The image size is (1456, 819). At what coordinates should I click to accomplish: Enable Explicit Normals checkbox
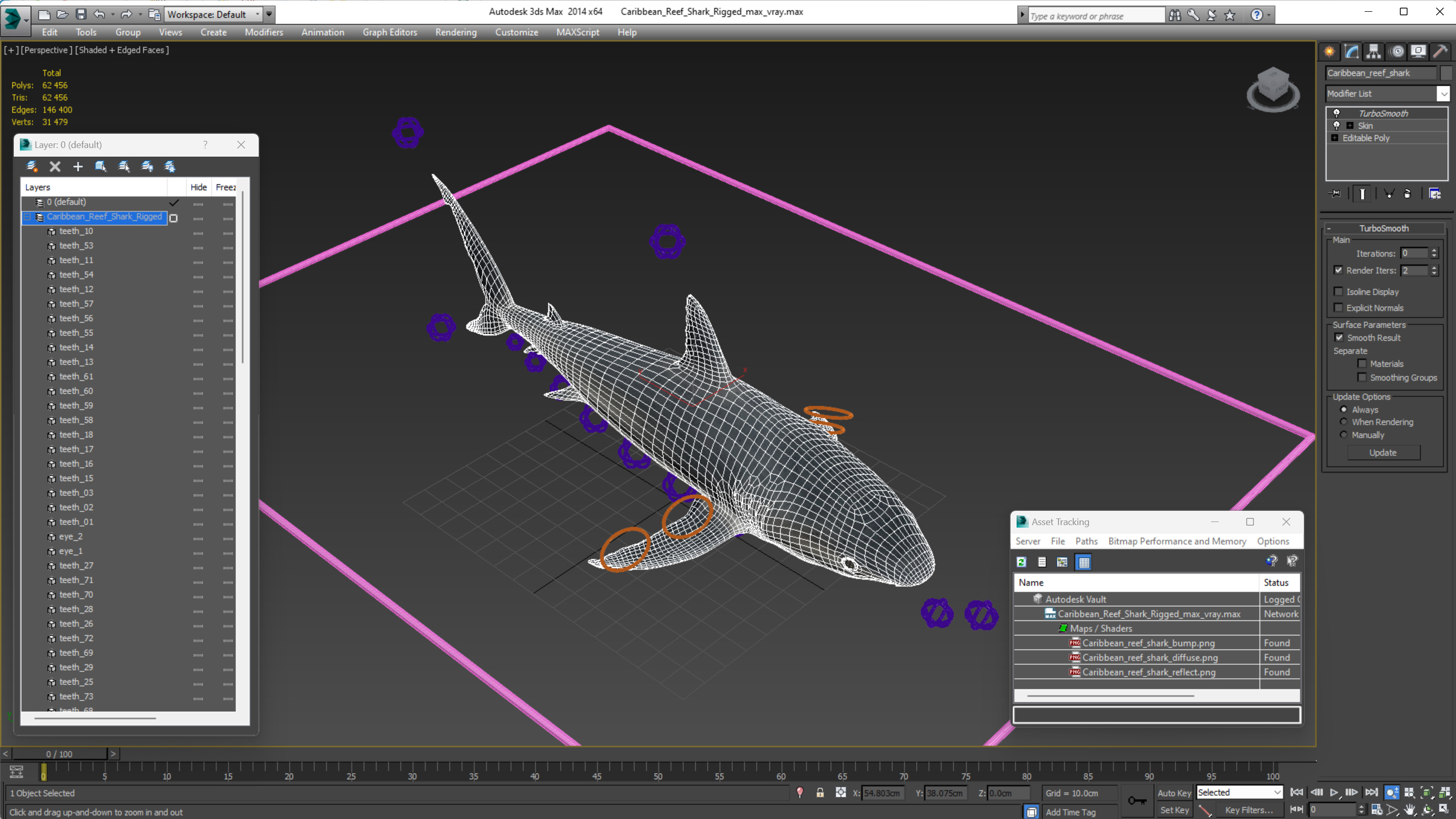[x=1339, y=308]
